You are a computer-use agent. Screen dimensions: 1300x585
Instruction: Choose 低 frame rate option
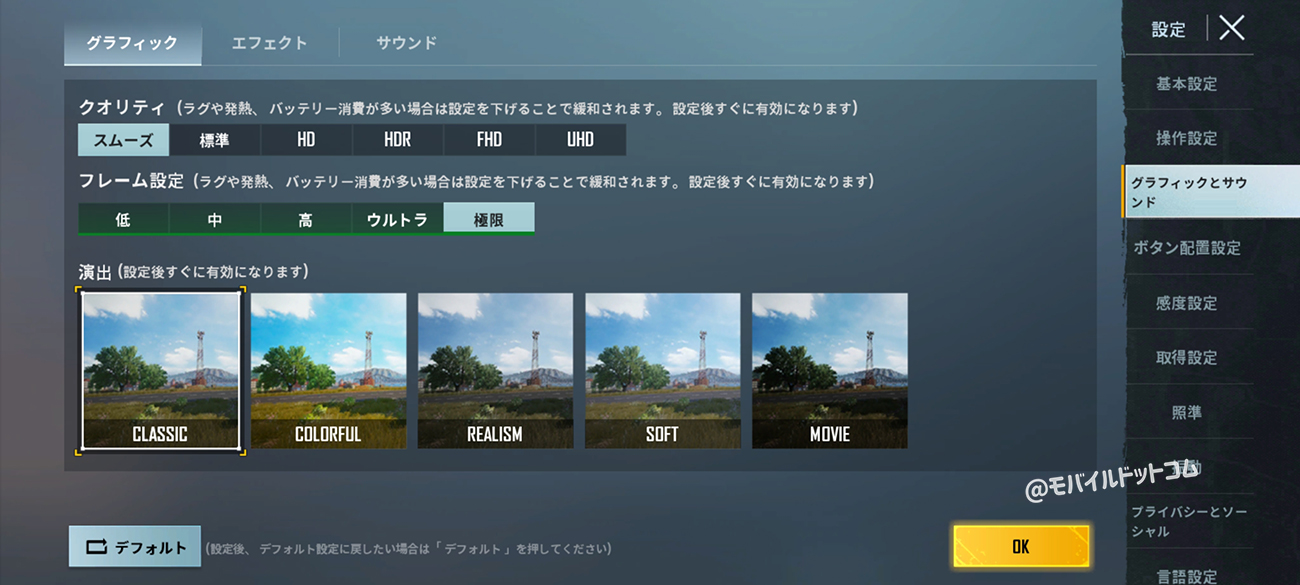point(123,219)
